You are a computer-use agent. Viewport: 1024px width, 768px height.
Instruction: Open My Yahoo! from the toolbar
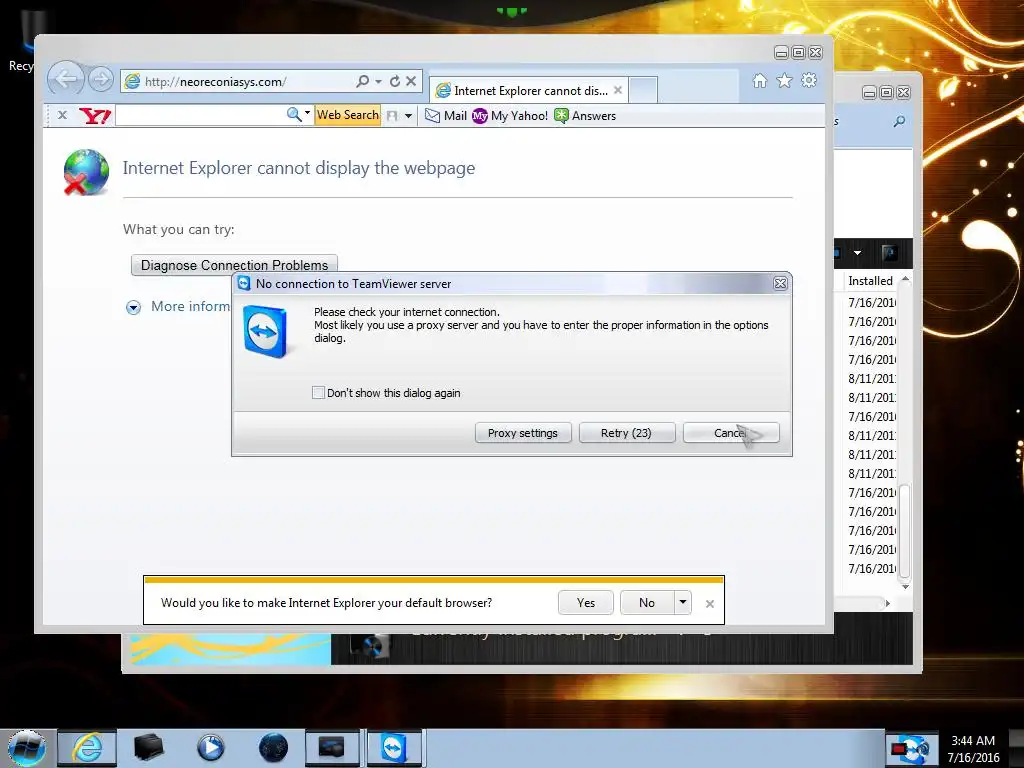510,116
